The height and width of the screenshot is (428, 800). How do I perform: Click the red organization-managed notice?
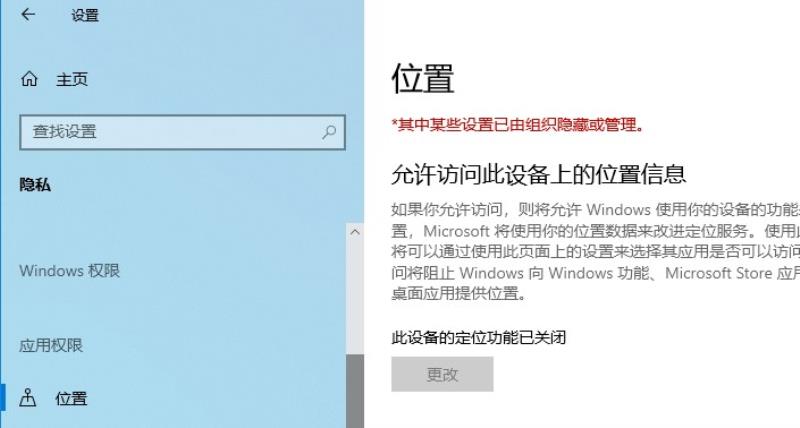(x=517, y=124)
